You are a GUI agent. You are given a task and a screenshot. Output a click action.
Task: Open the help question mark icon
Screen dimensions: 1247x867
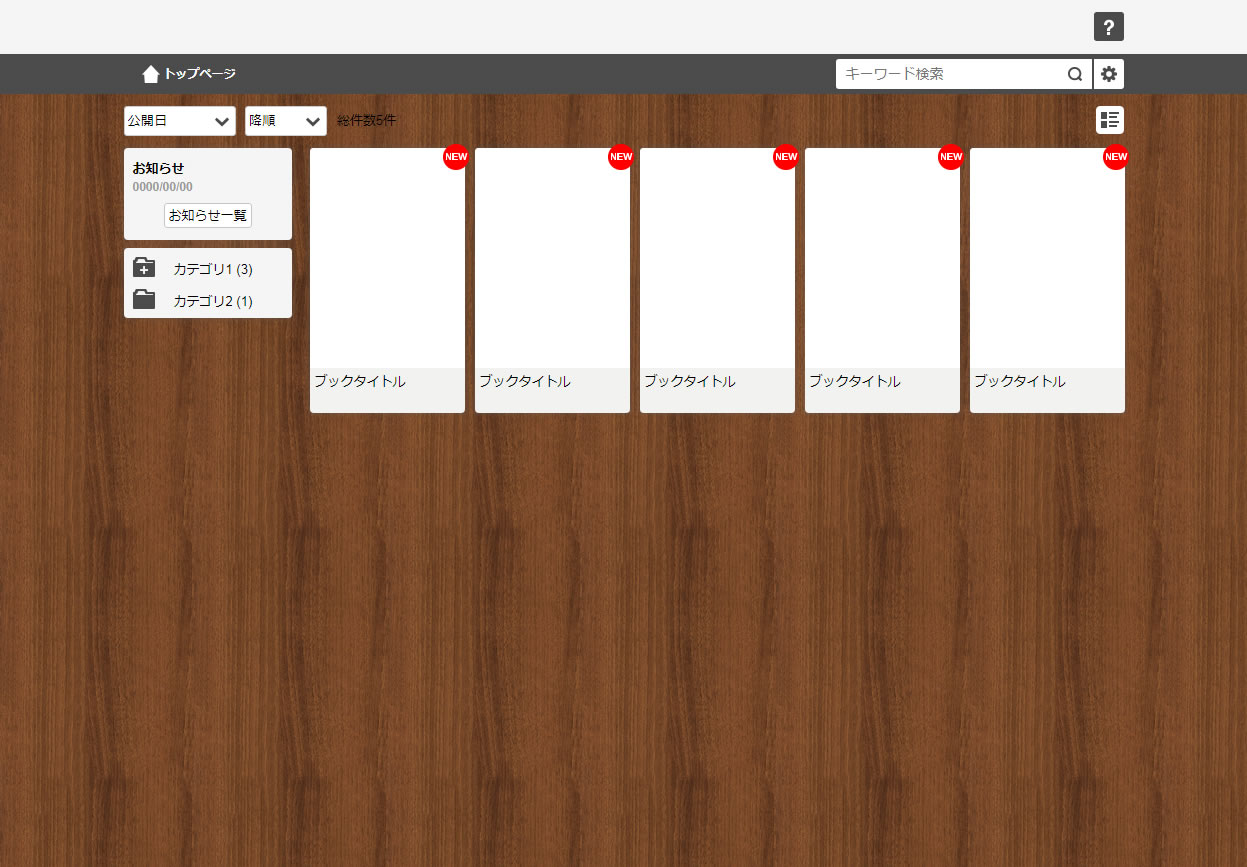click(1108, 27)
